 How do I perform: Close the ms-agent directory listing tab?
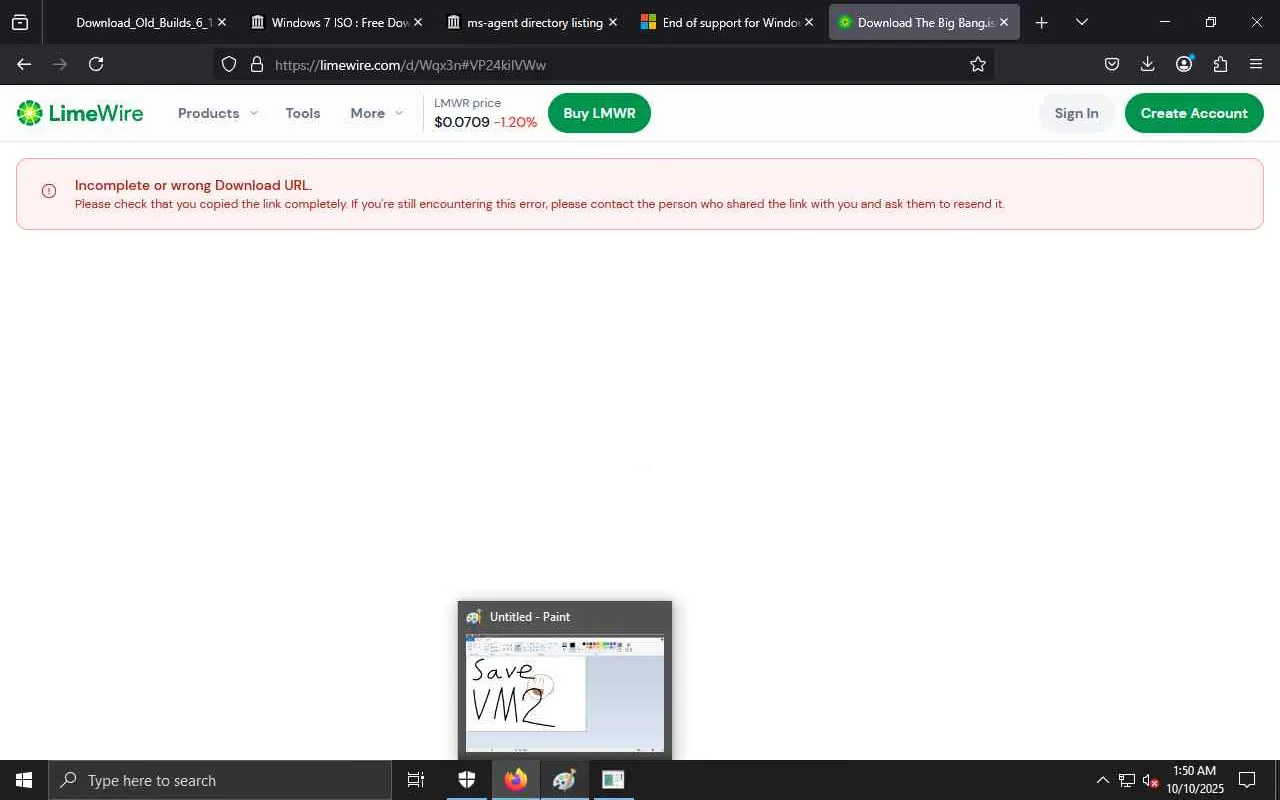(612, 22)
